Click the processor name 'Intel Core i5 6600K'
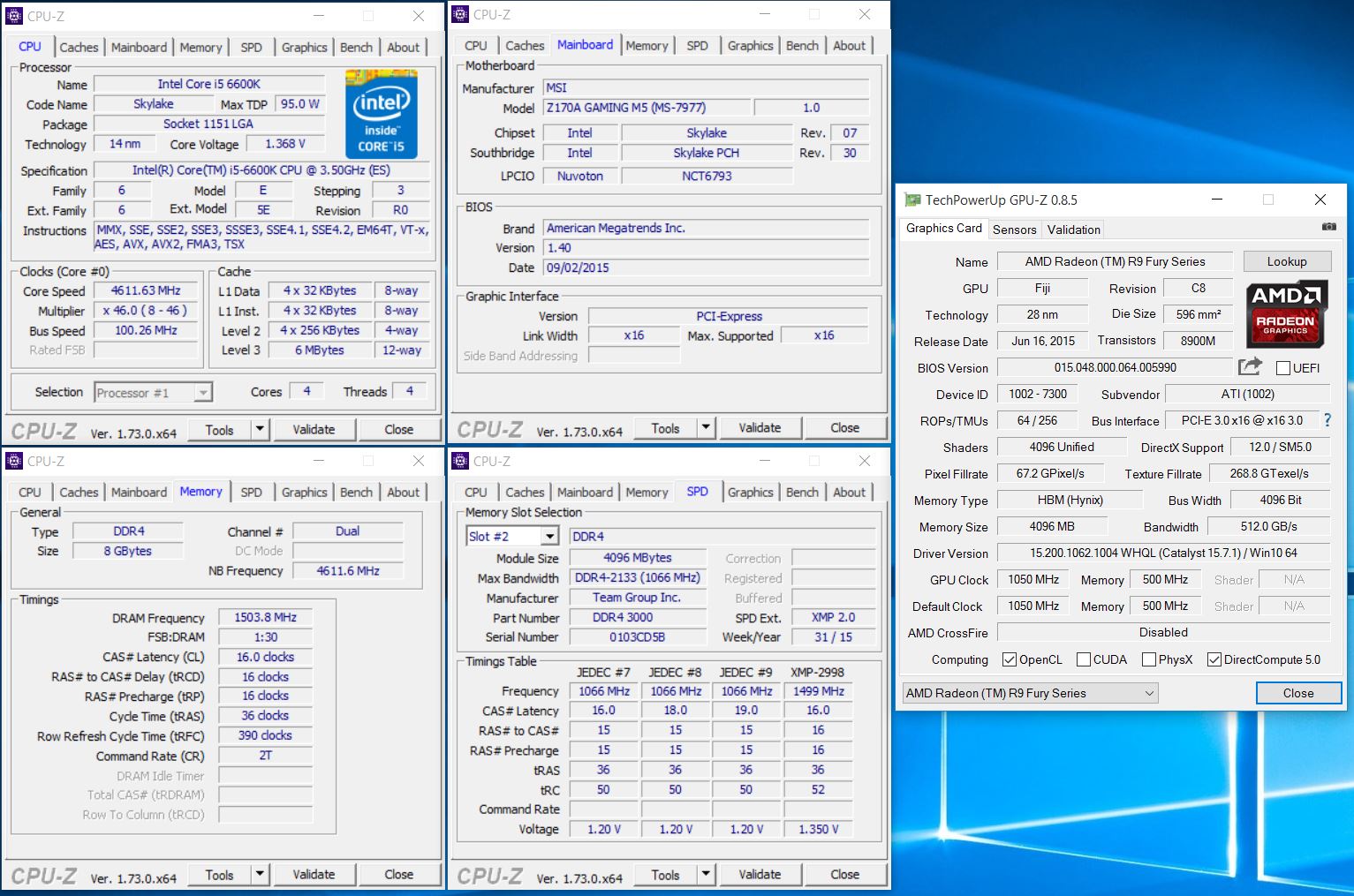Screen dimensions: 1354x896 point(209,84)
